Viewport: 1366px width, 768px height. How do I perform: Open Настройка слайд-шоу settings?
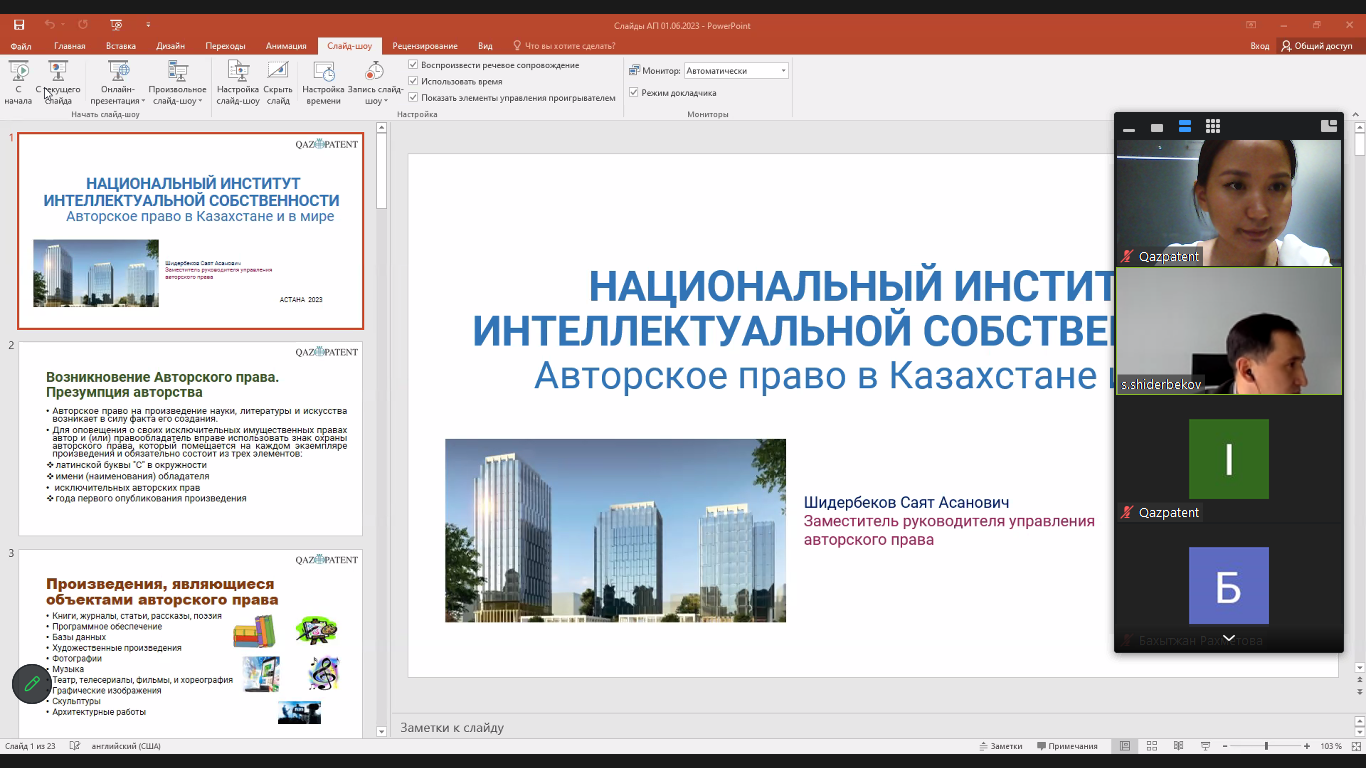pos(238,82)
